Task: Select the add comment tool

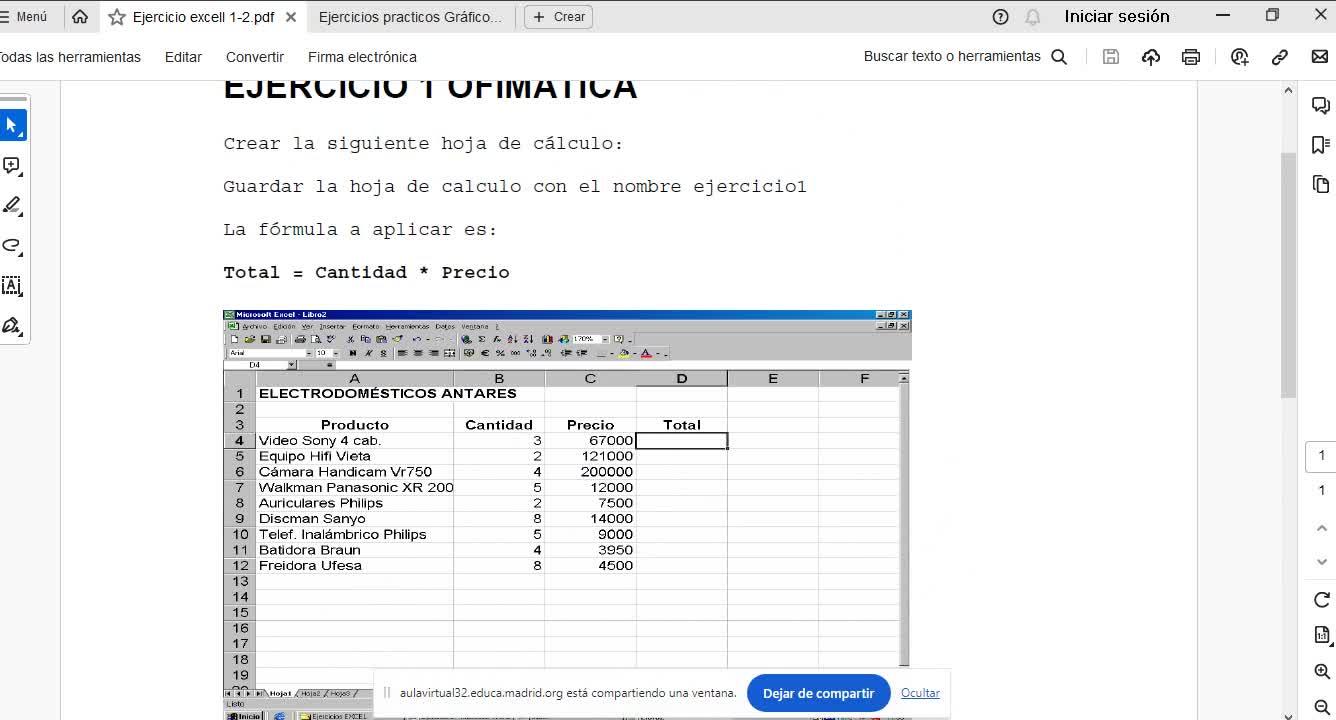Action: [12, 165]
